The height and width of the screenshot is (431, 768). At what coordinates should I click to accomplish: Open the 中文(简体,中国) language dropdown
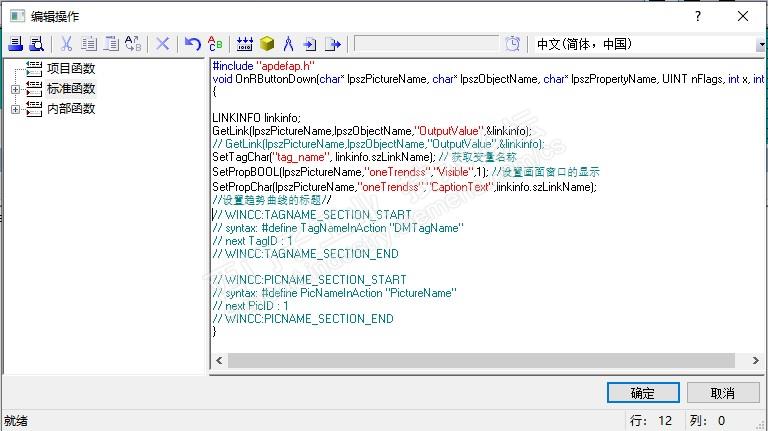tap(760, 45)
